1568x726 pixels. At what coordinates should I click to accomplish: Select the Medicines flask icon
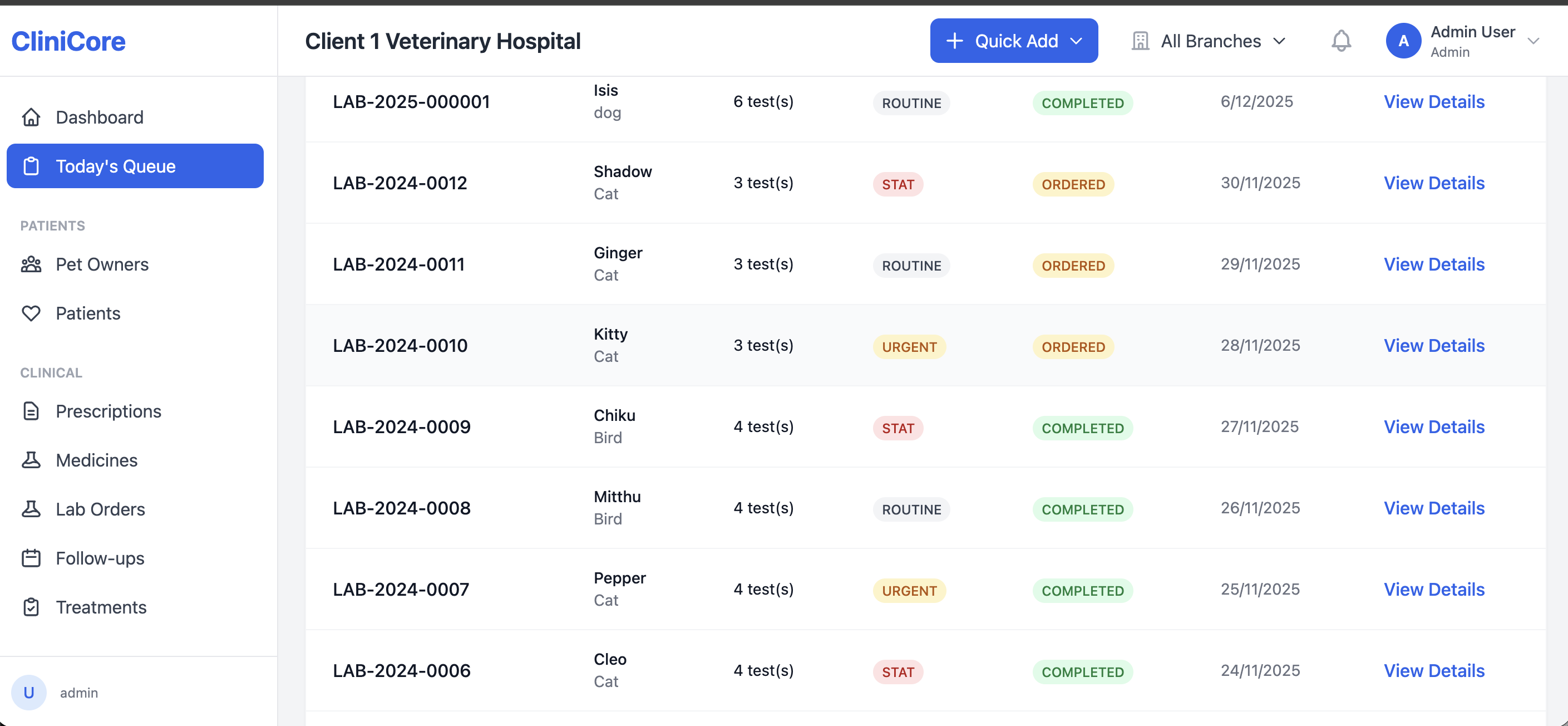click(x=31, y=460)
